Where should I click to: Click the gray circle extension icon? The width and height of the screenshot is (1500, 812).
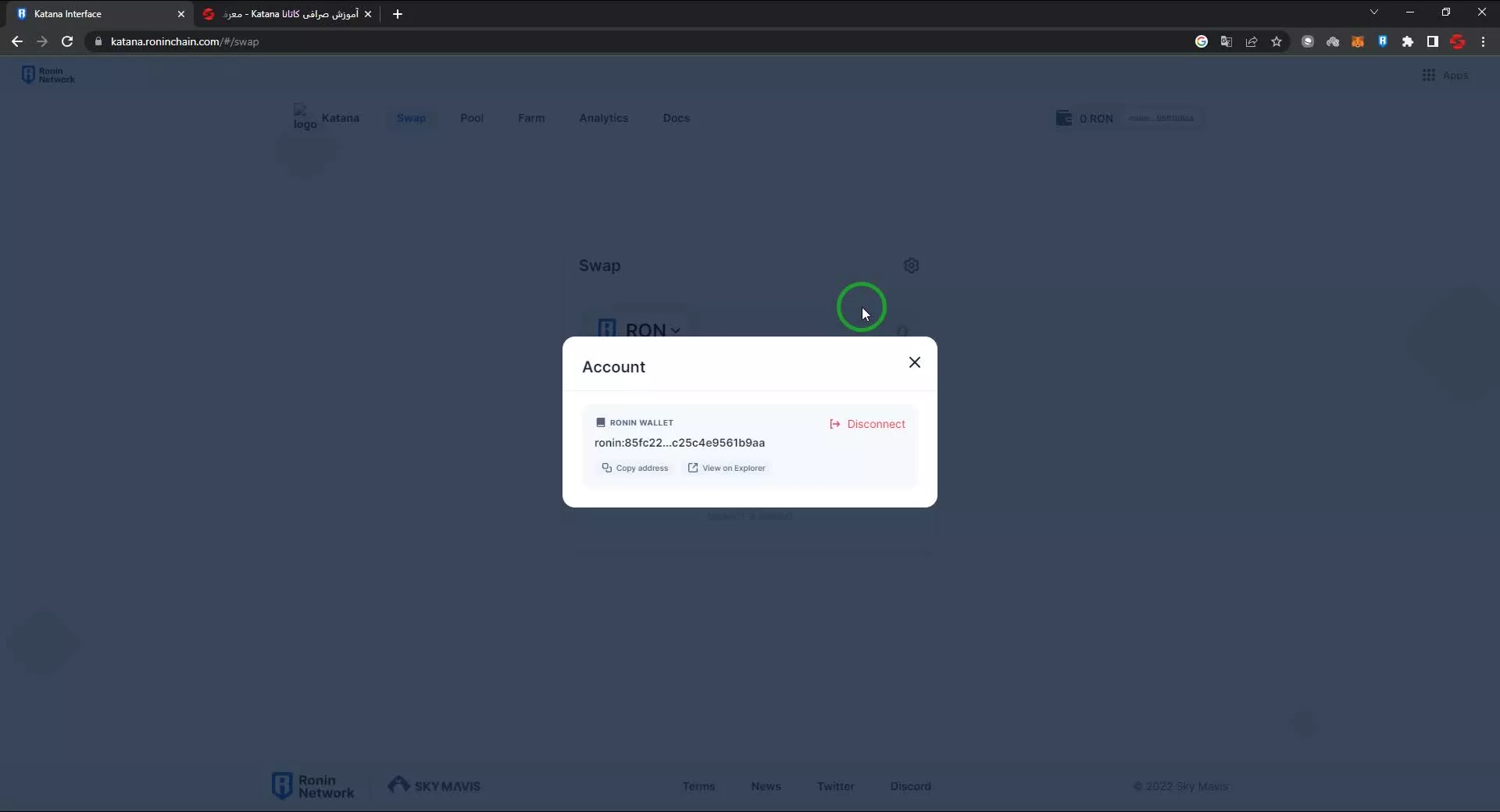click(x=1308, y=41)
